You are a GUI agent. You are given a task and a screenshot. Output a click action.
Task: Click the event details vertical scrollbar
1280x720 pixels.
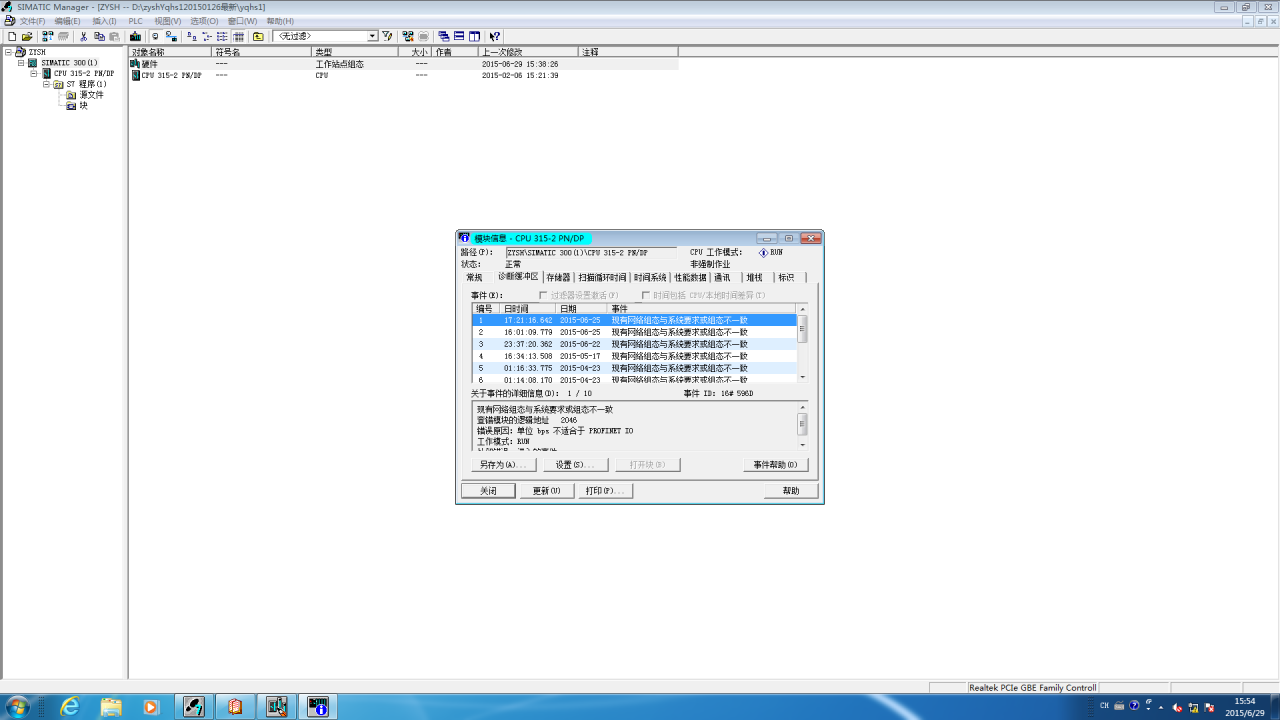pyautogui.click(x=802, y=427)
